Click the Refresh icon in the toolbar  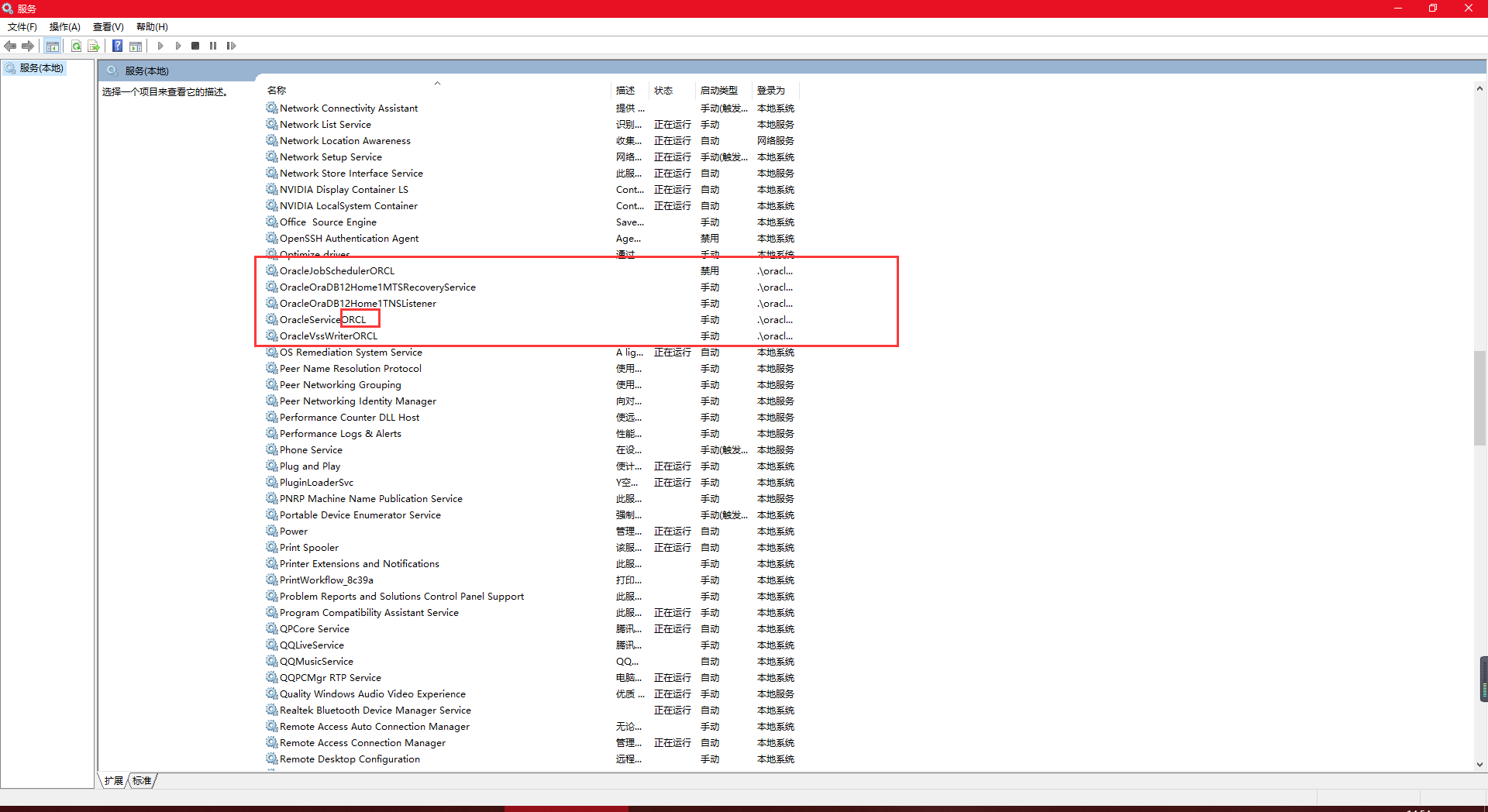click(x=75, y=46)
